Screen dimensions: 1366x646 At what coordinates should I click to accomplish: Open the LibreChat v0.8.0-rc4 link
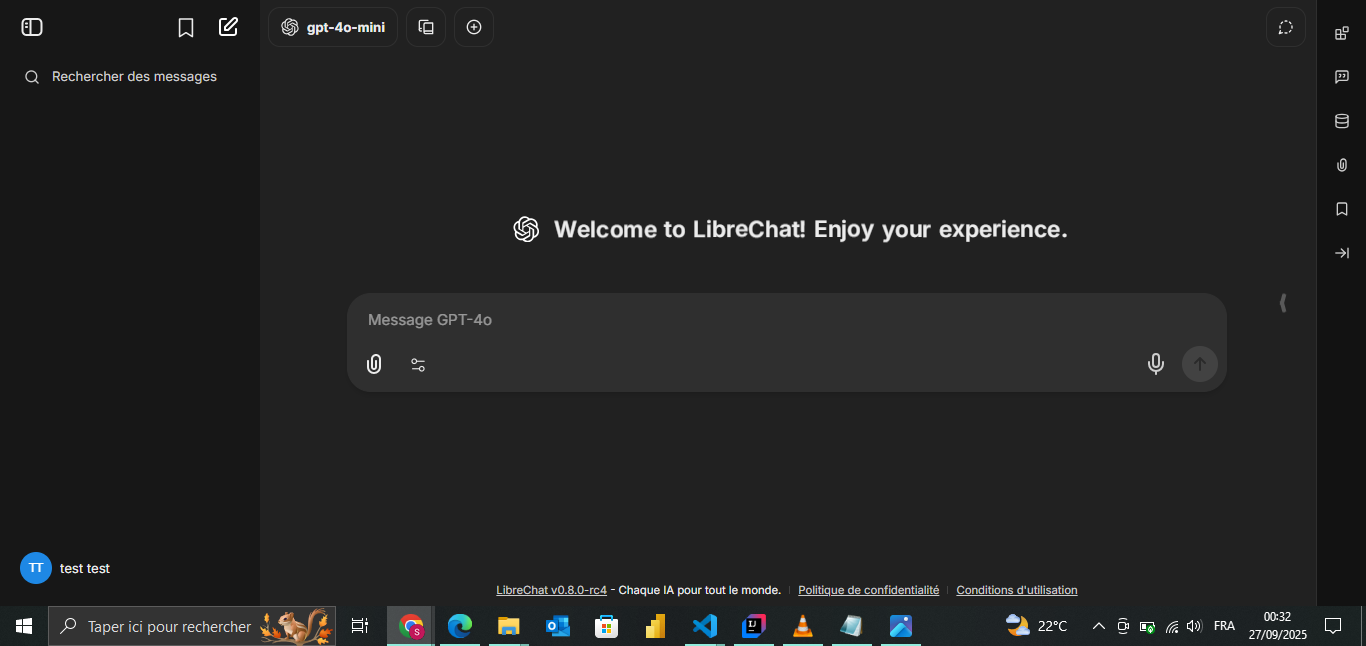[551, 590]
